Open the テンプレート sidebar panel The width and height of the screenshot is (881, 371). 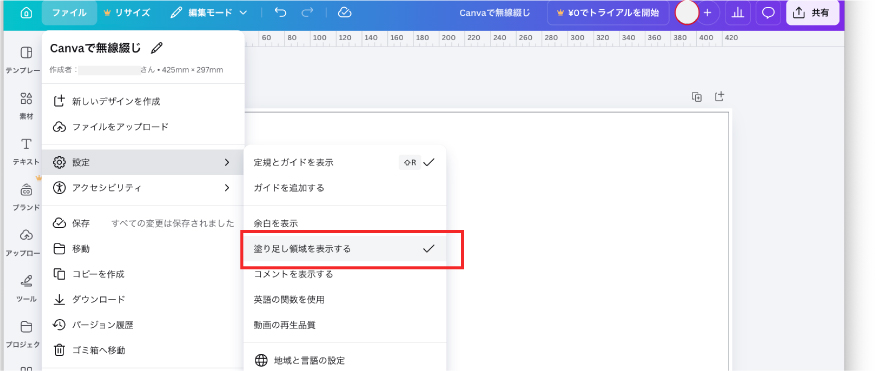24,60
